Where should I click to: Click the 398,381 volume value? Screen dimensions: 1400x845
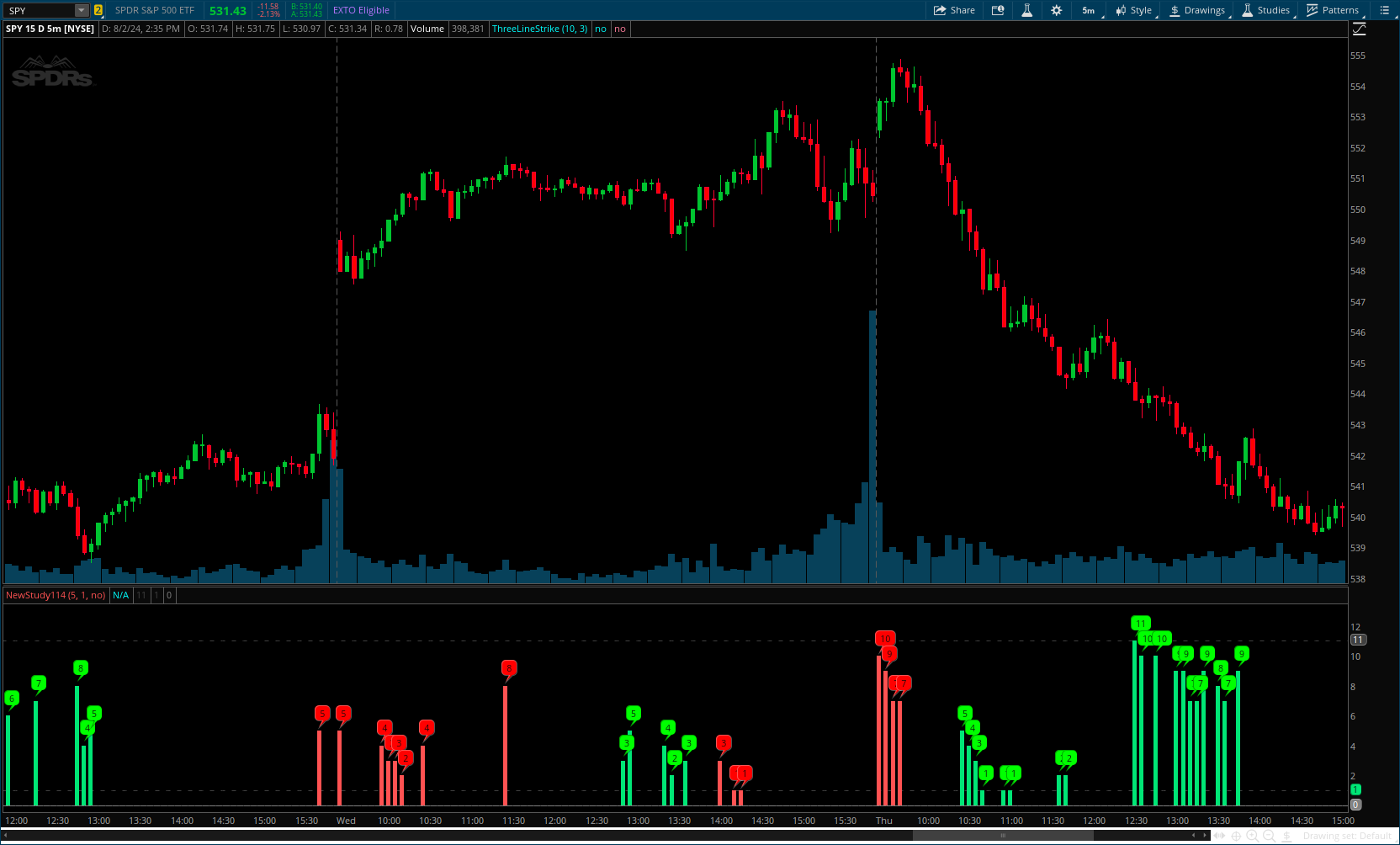pos(468,29)
